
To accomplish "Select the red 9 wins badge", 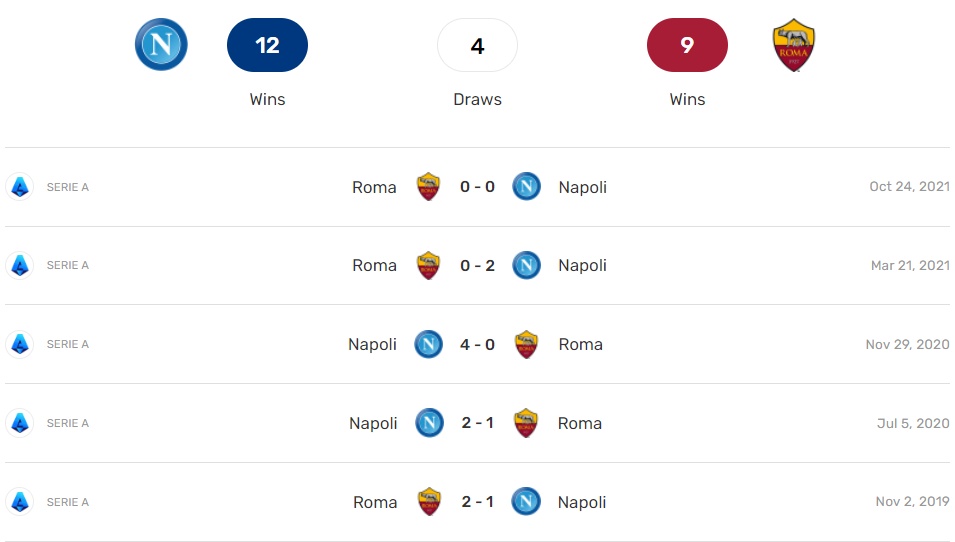I will [687, 45].
